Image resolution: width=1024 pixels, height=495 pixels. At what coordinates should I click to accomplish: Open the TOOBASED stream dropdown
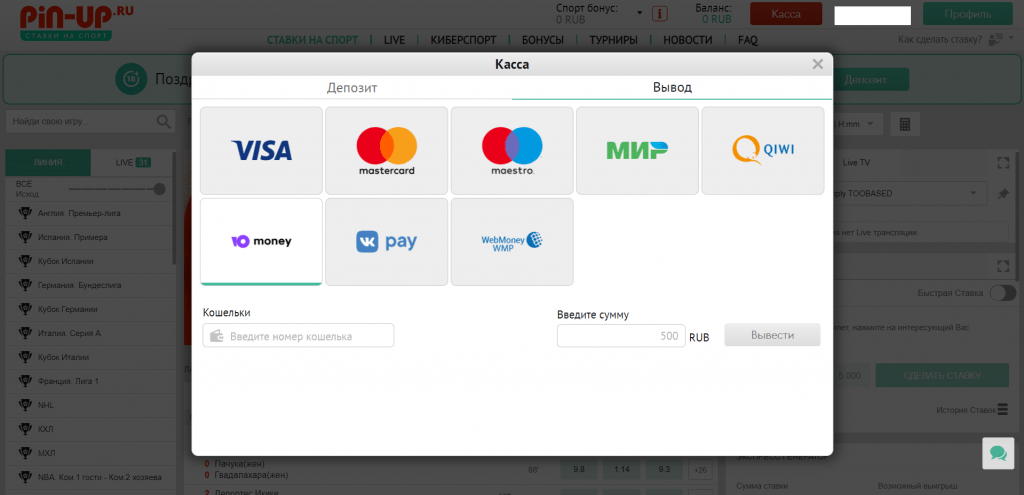[910, 194]
